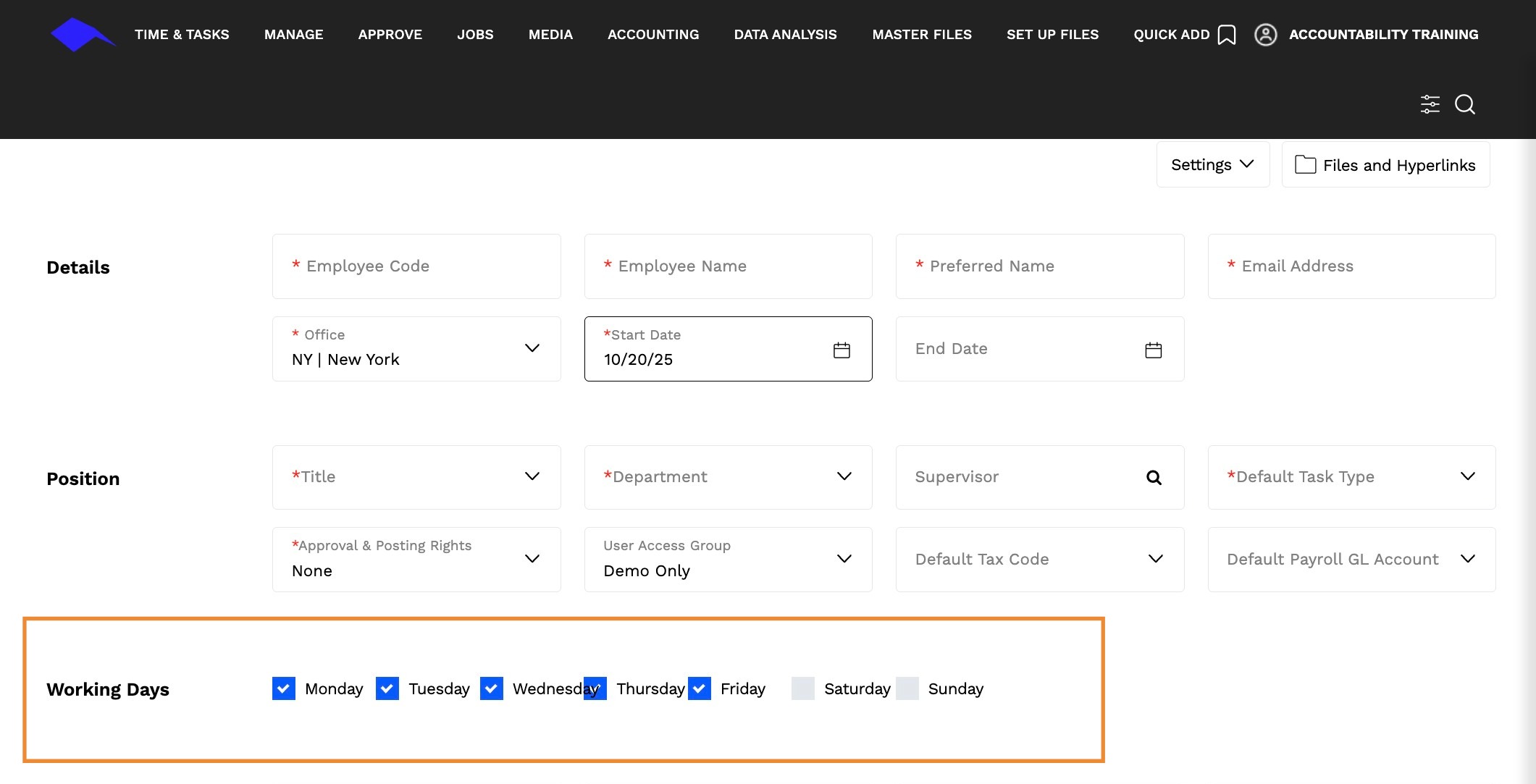
Task: Uncheck the Friday checkbox
Action: coord(700,688)
